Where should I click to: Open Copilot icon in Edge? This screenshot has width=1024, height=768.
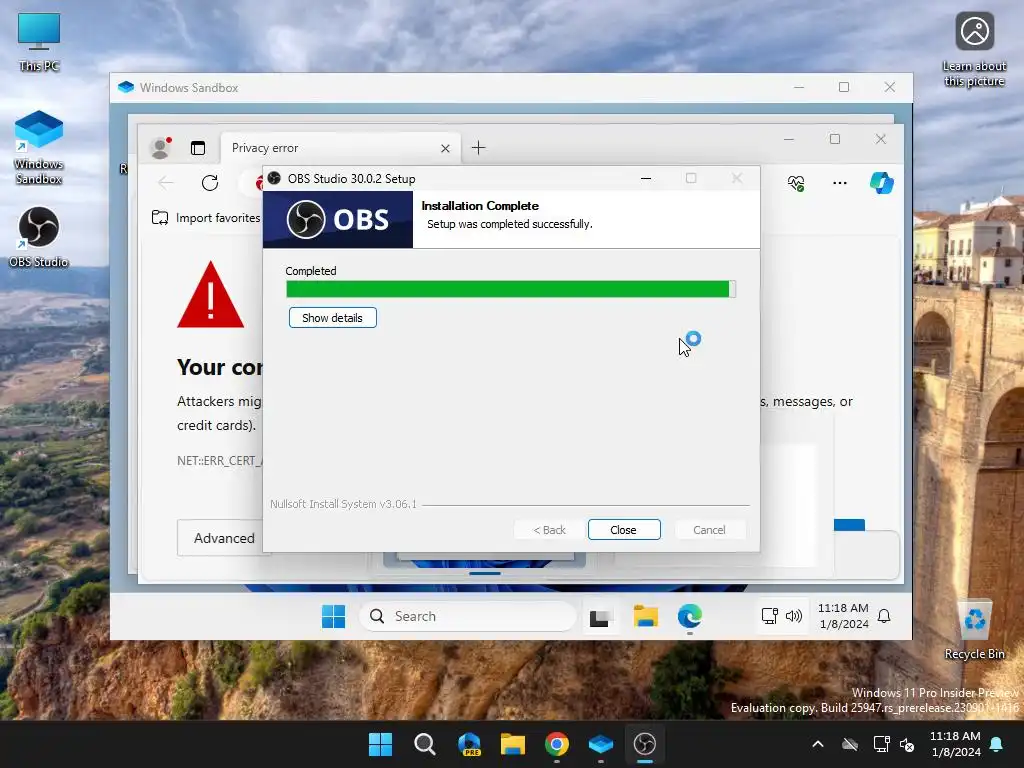[882, 183]
